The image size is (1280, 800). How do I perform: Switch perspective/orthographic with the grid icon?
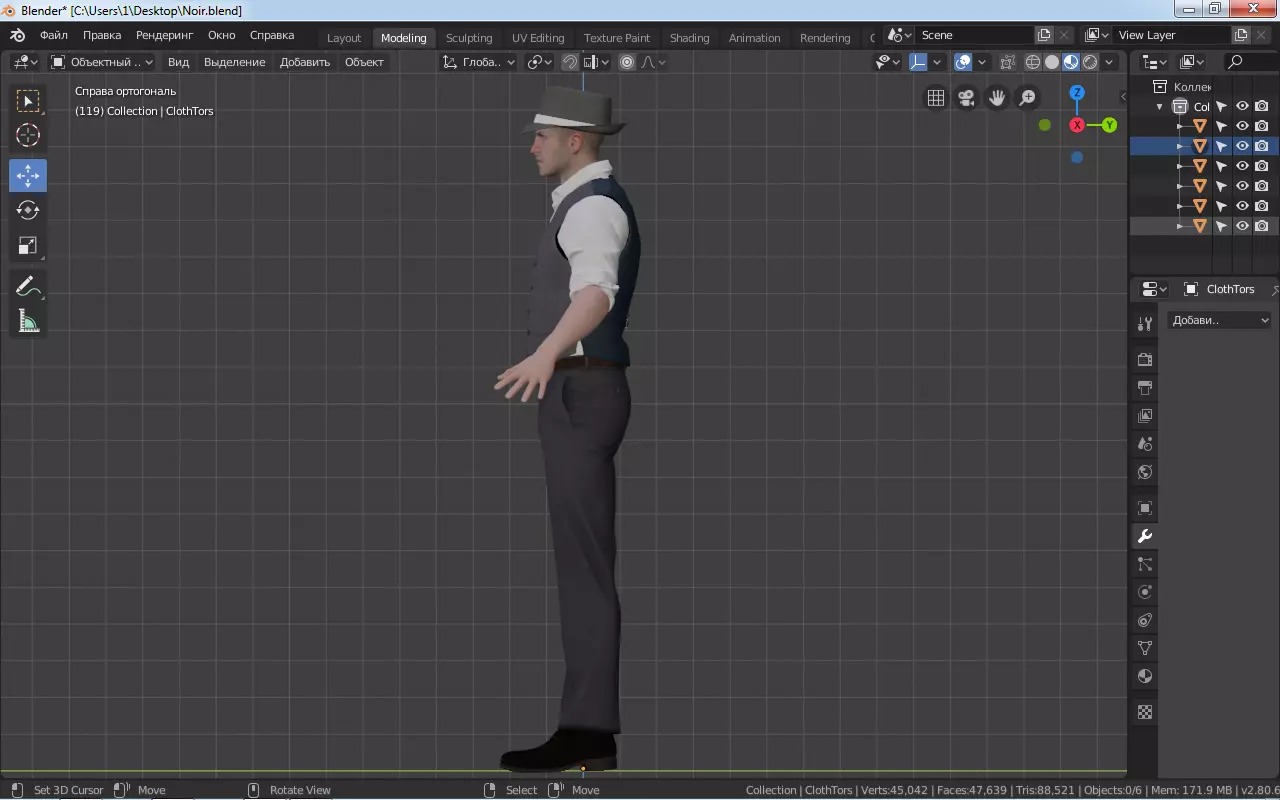click(935, 97)
